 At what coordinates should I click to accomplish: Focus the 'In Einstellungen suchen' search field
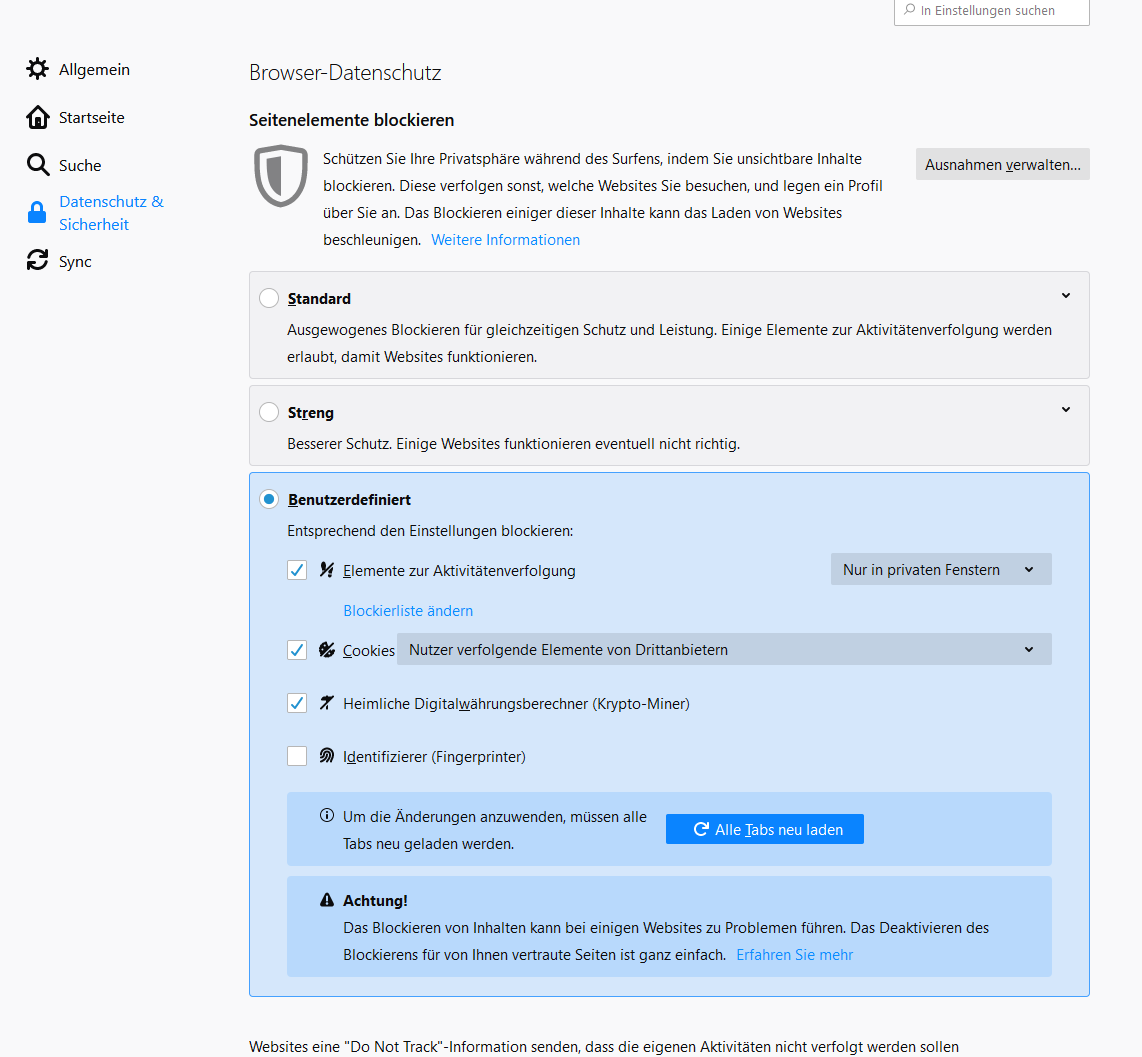(991, 11)
